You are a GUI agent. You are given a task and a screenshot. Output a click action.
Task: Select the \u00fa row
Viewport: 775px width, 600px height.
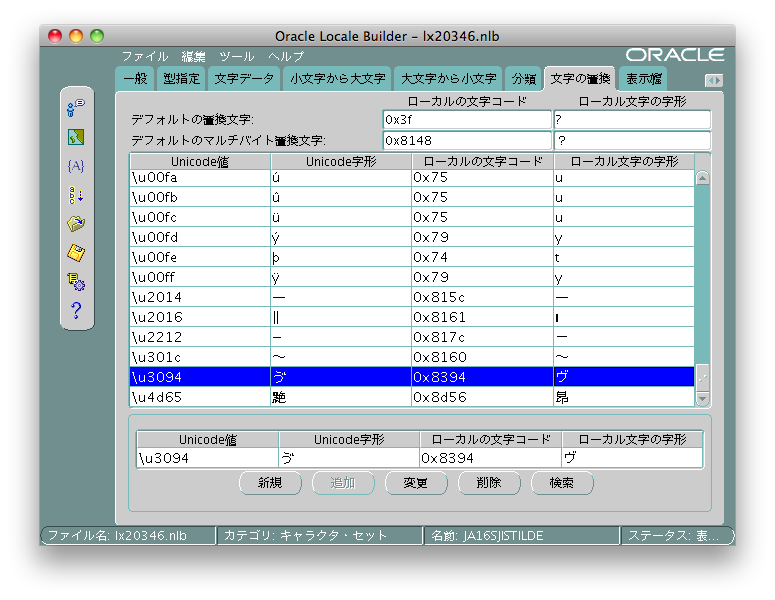(x=412, y=178)
